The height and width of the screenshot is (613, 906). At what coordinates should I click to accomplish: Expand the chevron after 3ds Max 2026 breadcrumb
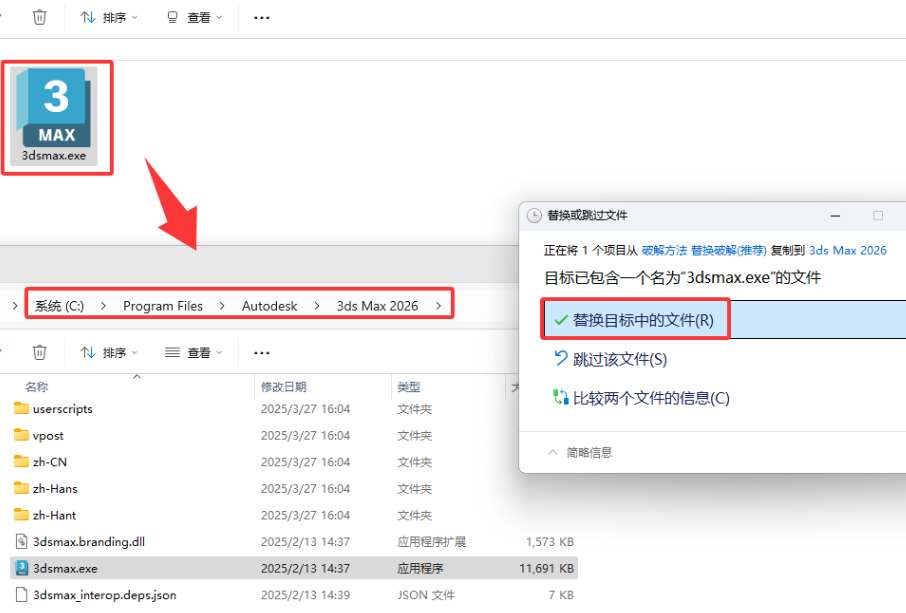click(438, 306)
